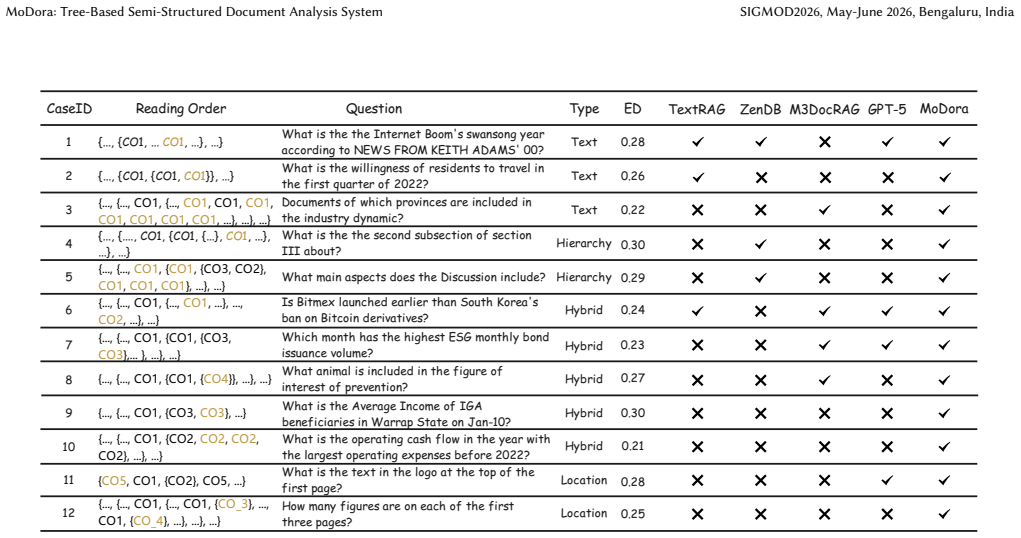Screen dimensions: 1021x538
Task: Click the Location type cell in case 11
Action: pos(583,480)
